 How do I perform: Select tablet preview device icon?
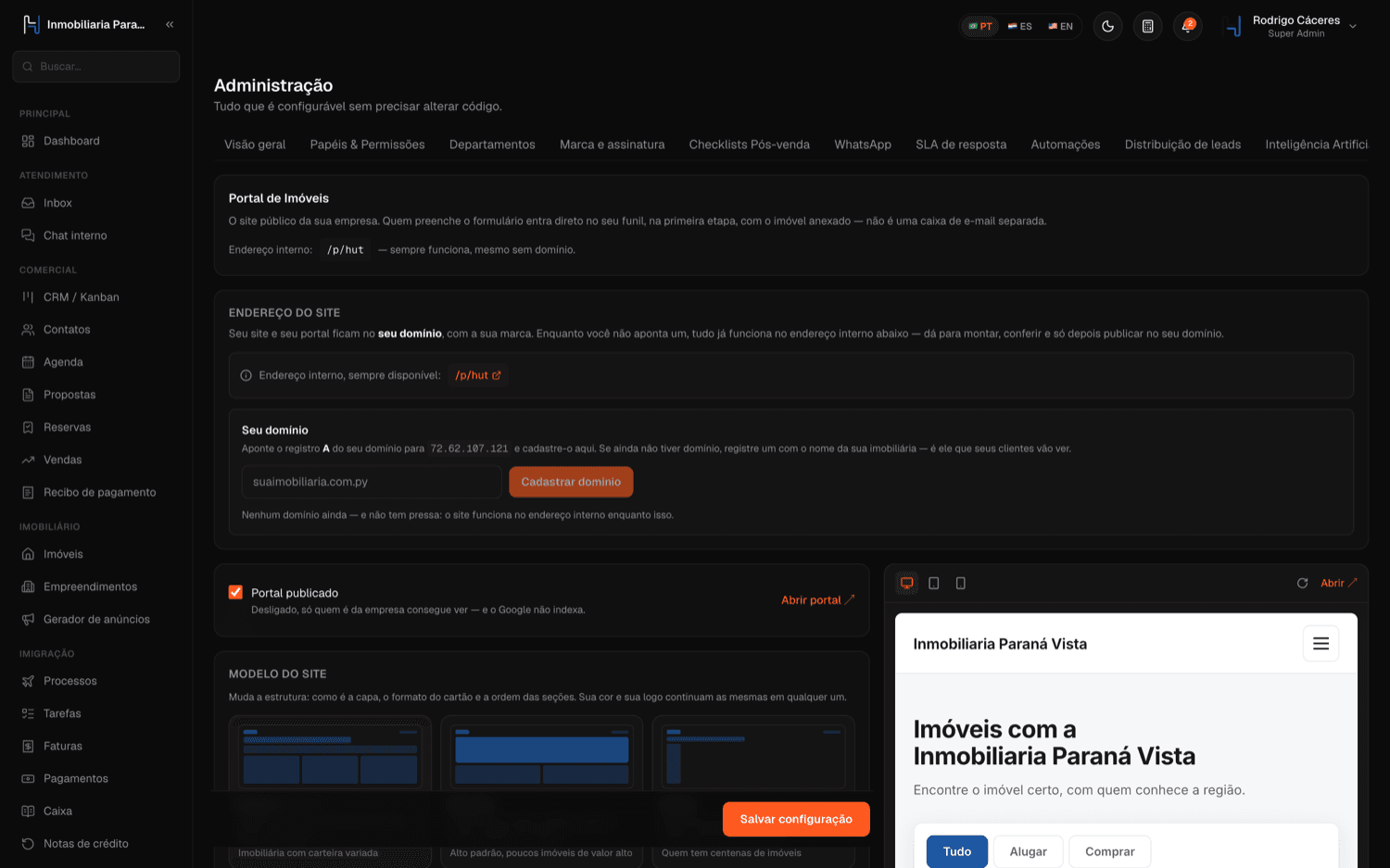click(934, 583)
